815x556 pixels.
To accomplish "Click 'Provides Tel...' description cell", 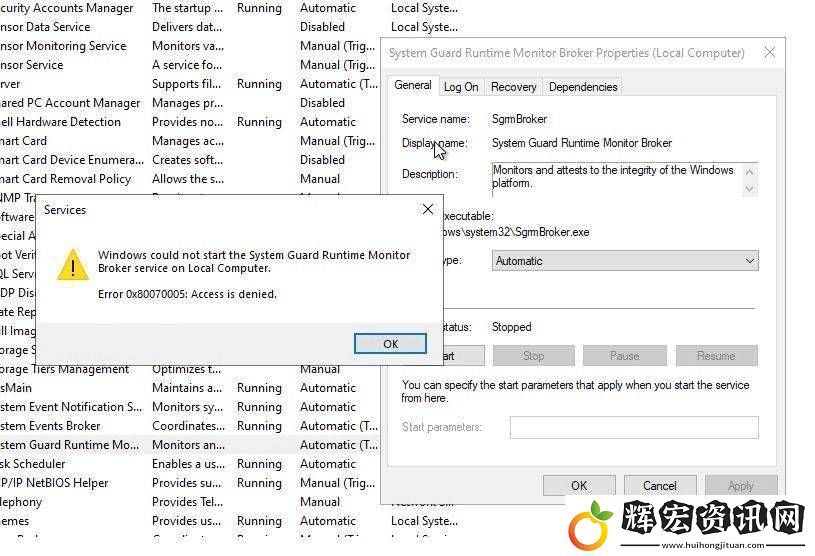I will [x=187, y=502].
